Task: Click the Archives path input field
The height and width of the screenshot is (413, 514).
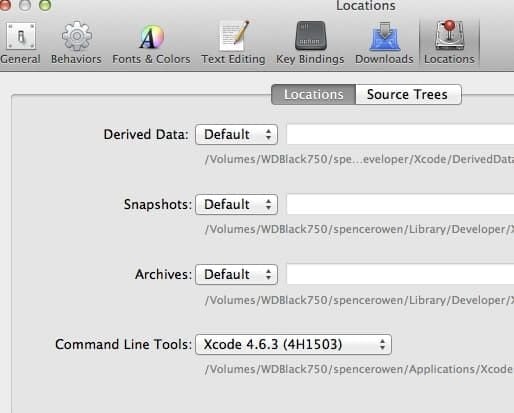Action: tap(400, 274)
